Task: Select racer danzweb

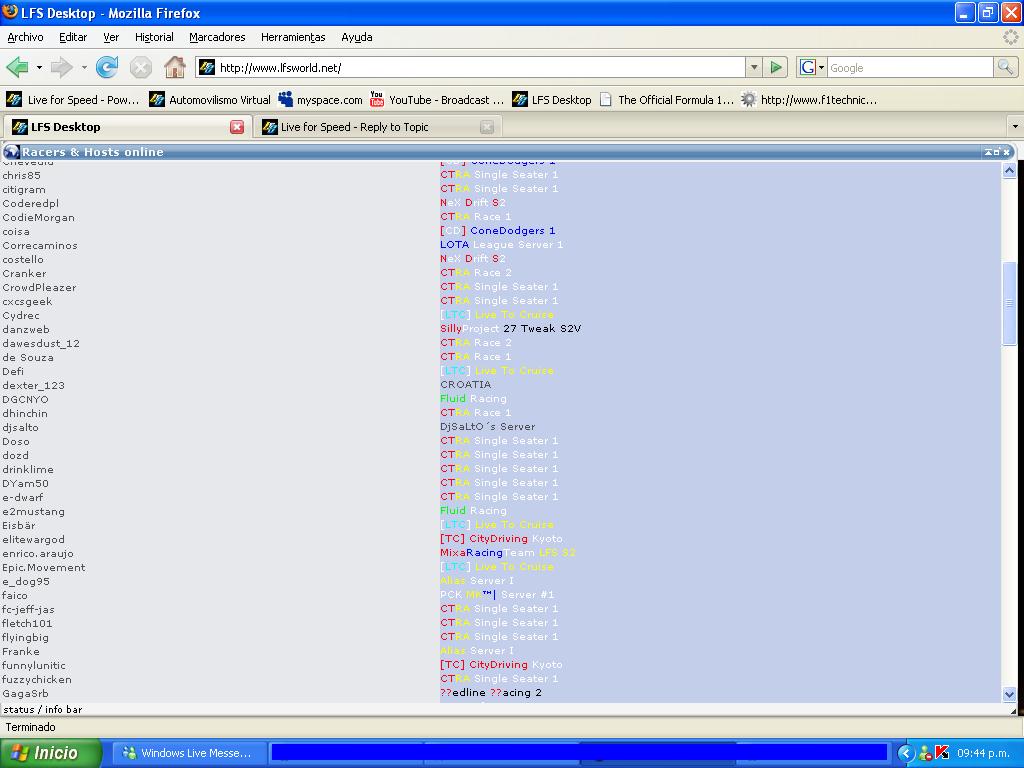Action: (x=26, y=329)
